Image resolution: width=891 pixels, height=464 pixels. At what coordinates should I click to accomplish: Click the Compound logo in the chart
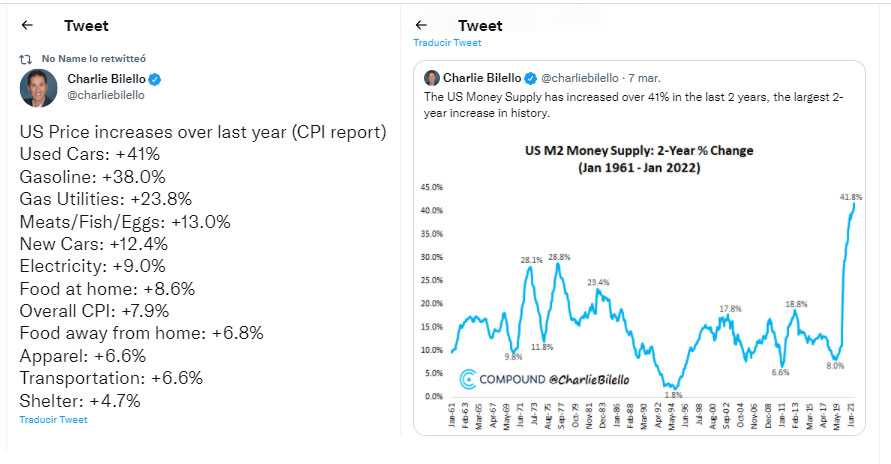[467, 379]
